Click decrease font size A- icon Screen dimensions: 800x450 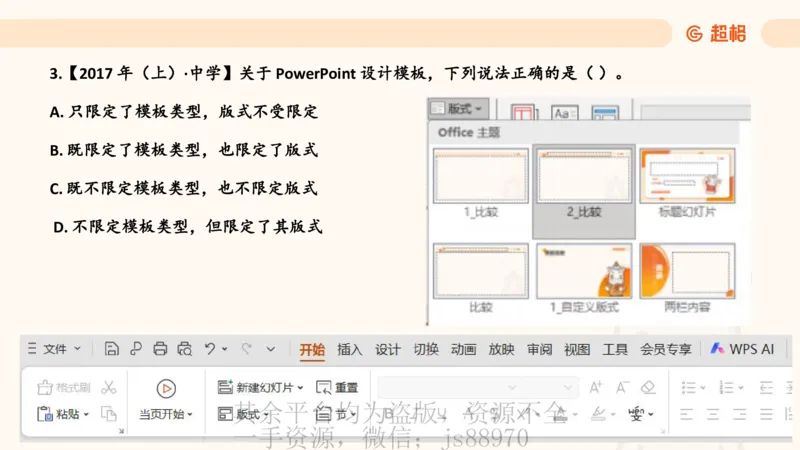[621, 388]
